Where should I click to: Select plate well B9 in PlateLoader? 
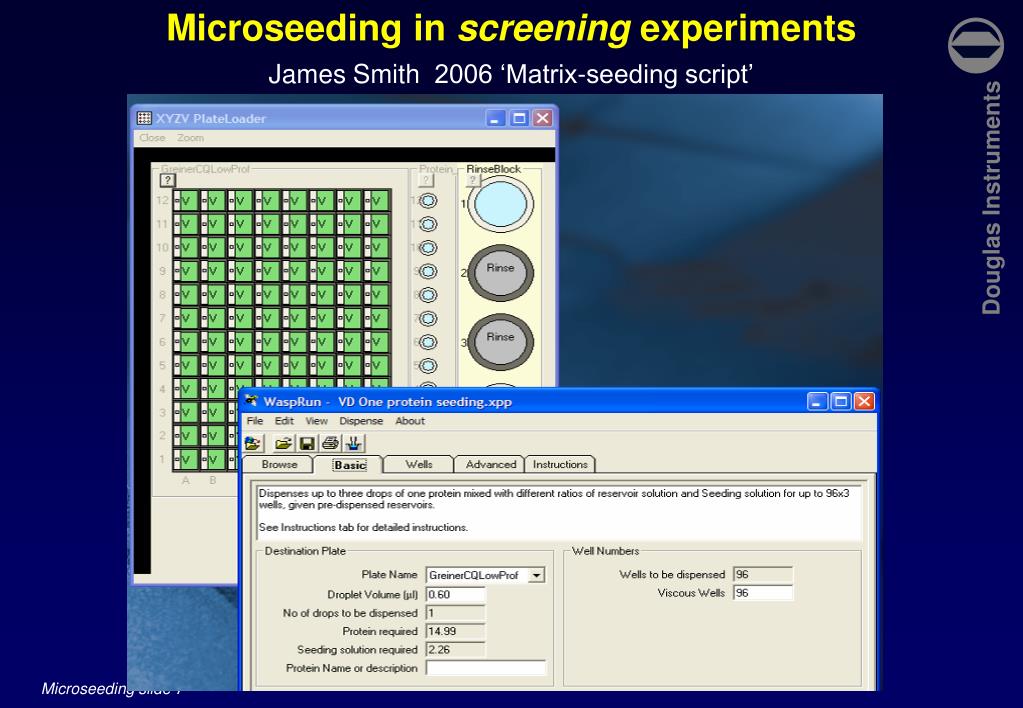click(213, 271)
